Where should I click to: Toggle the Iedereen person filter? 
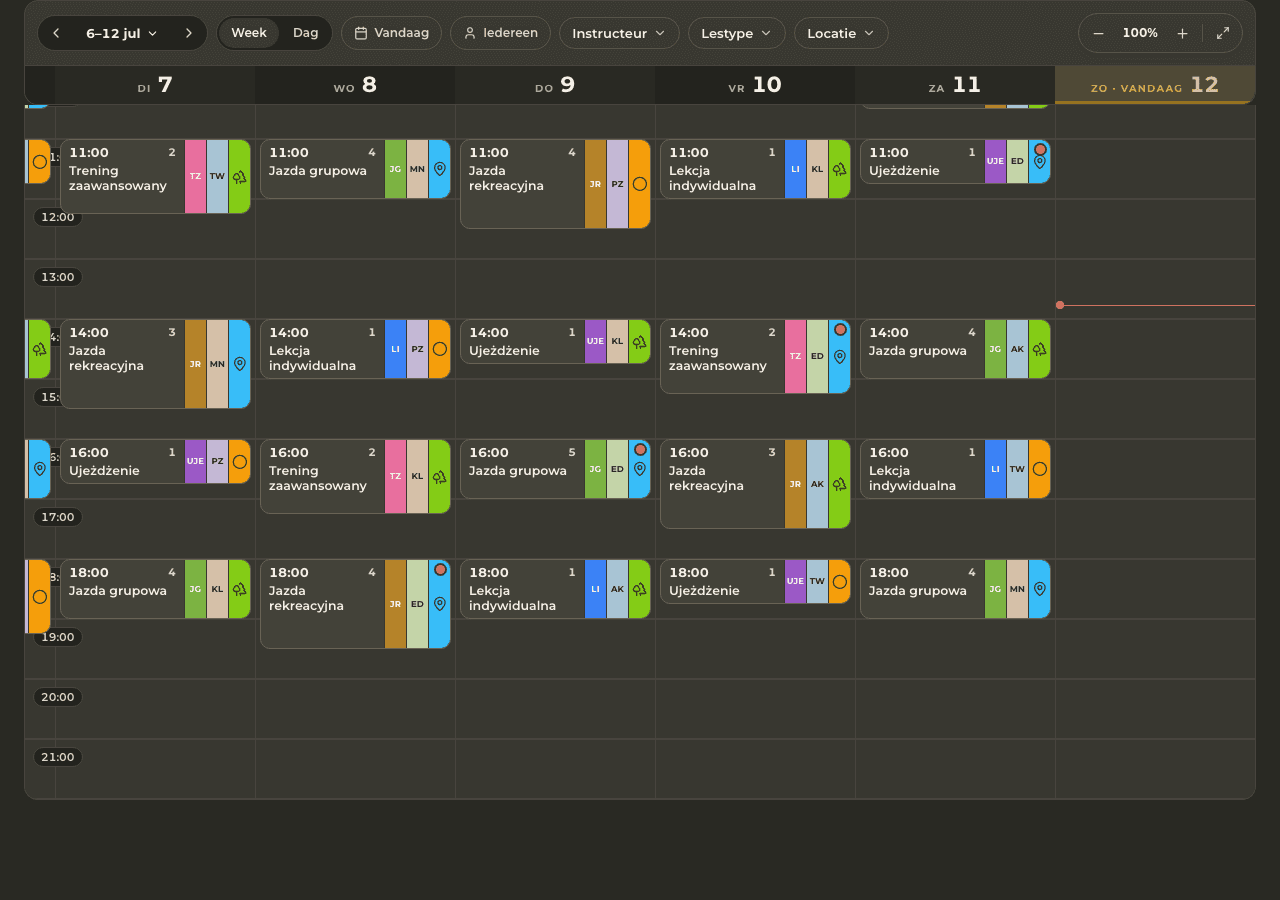(500, 33)
